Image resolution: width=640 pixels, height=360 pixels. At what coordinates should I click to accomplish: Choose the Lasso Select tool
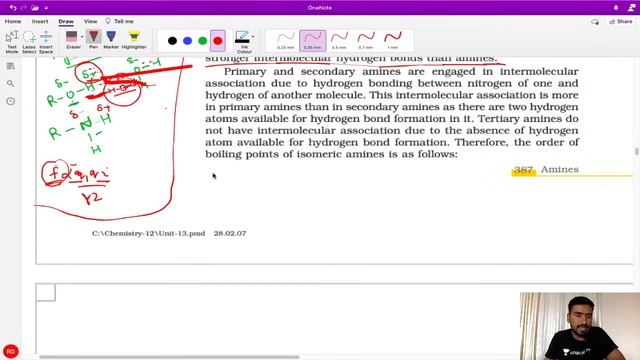29,42
